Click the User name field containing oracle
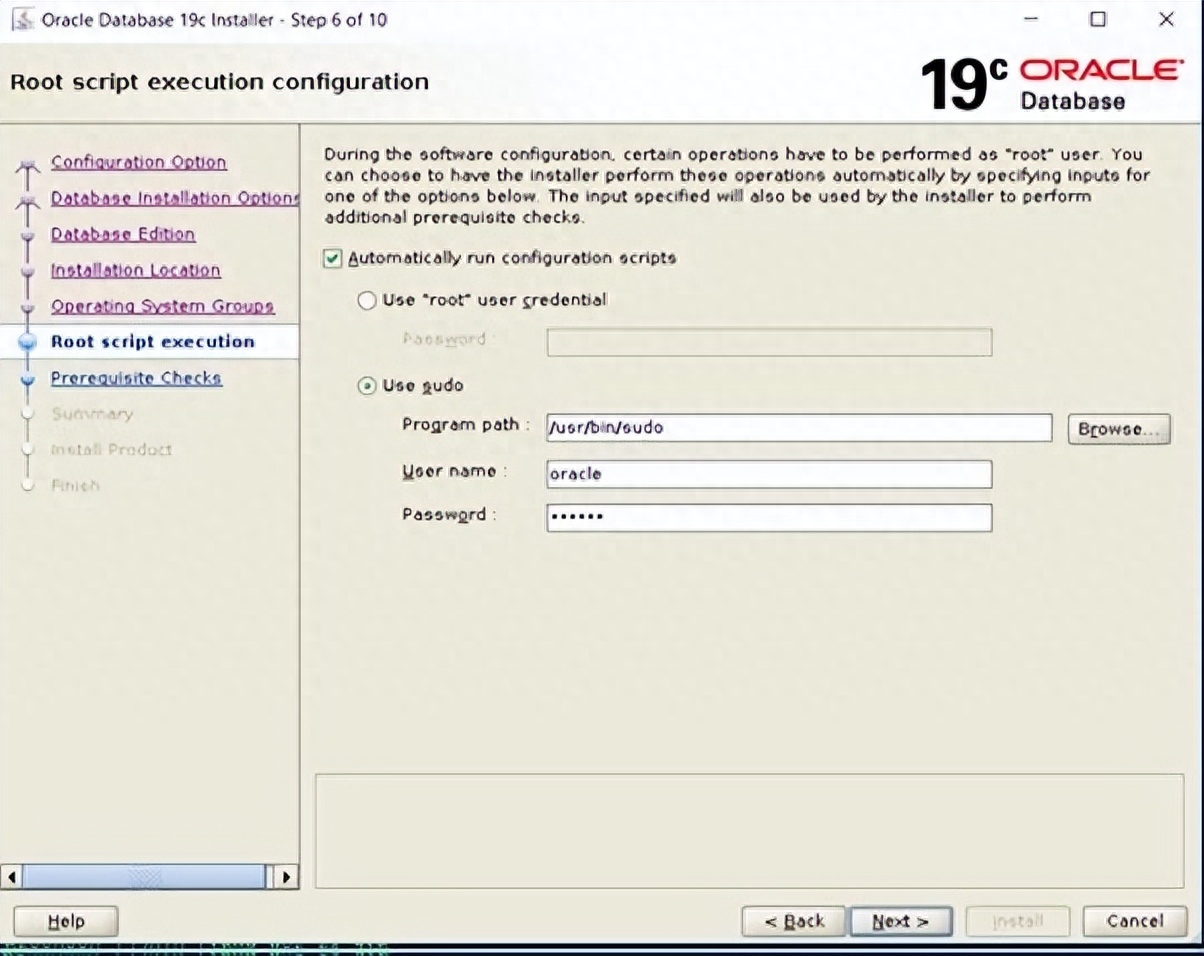 769,474
